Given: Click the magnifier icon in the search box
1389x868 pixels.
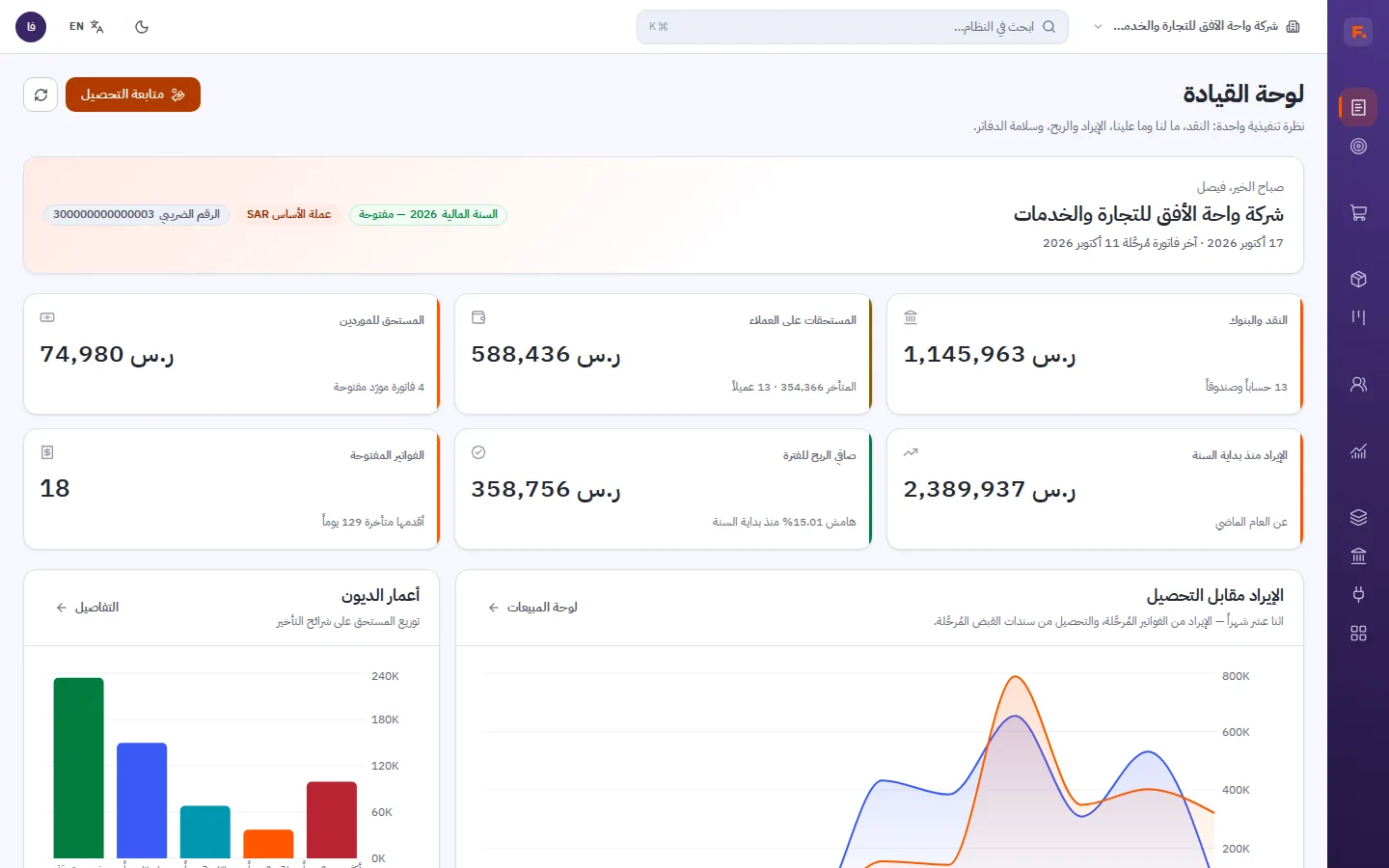Looking at the screenshot, I should coord(1049,27).
